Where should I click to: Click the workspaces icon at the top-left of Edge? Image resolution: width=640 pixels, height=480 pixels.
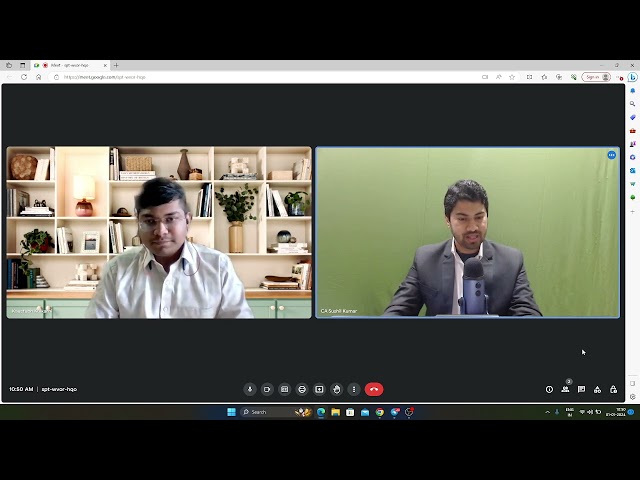9,65
